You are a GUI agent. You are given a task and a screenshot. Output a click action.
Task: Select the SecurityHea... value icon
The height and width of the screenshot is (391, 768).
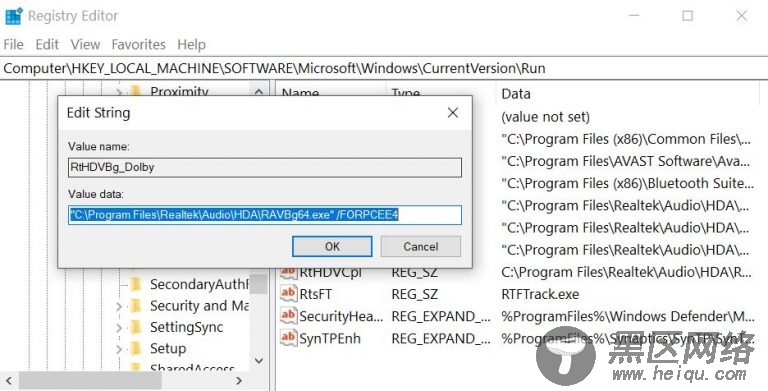288,316
